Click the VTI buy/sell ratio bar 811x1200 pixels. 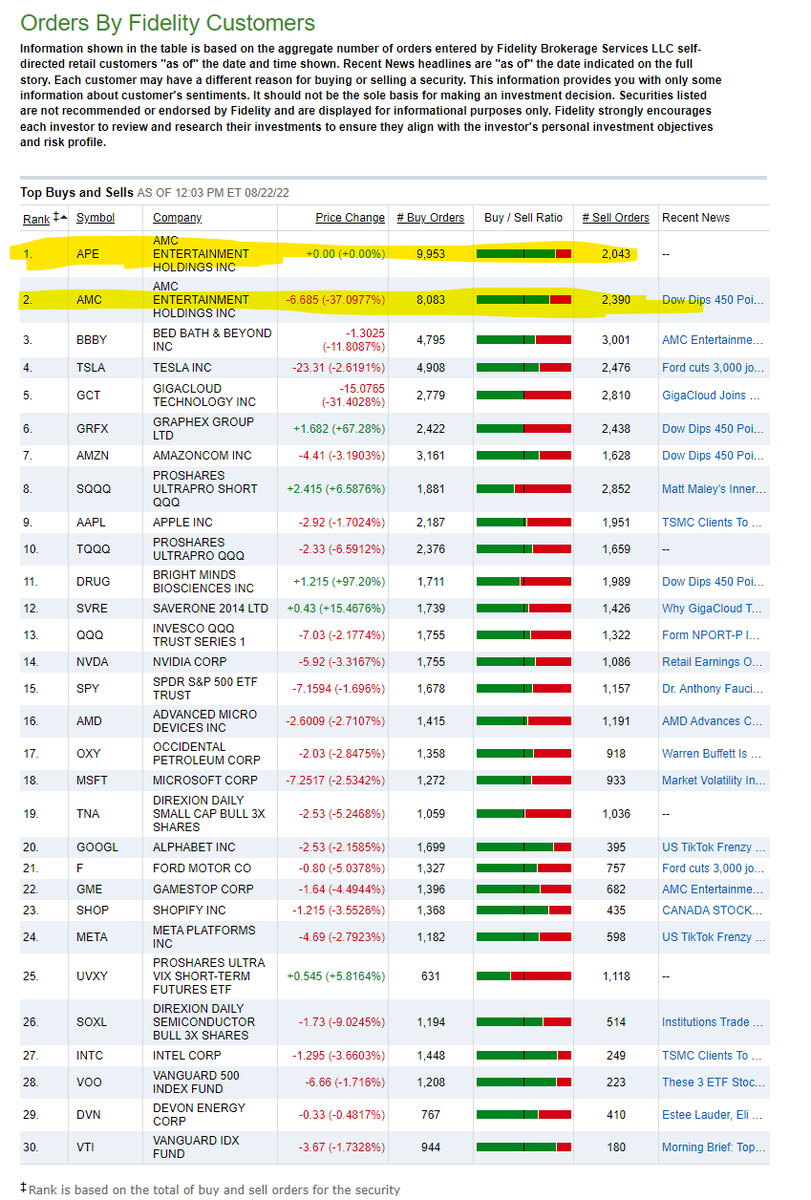[x=524, y=1147]
